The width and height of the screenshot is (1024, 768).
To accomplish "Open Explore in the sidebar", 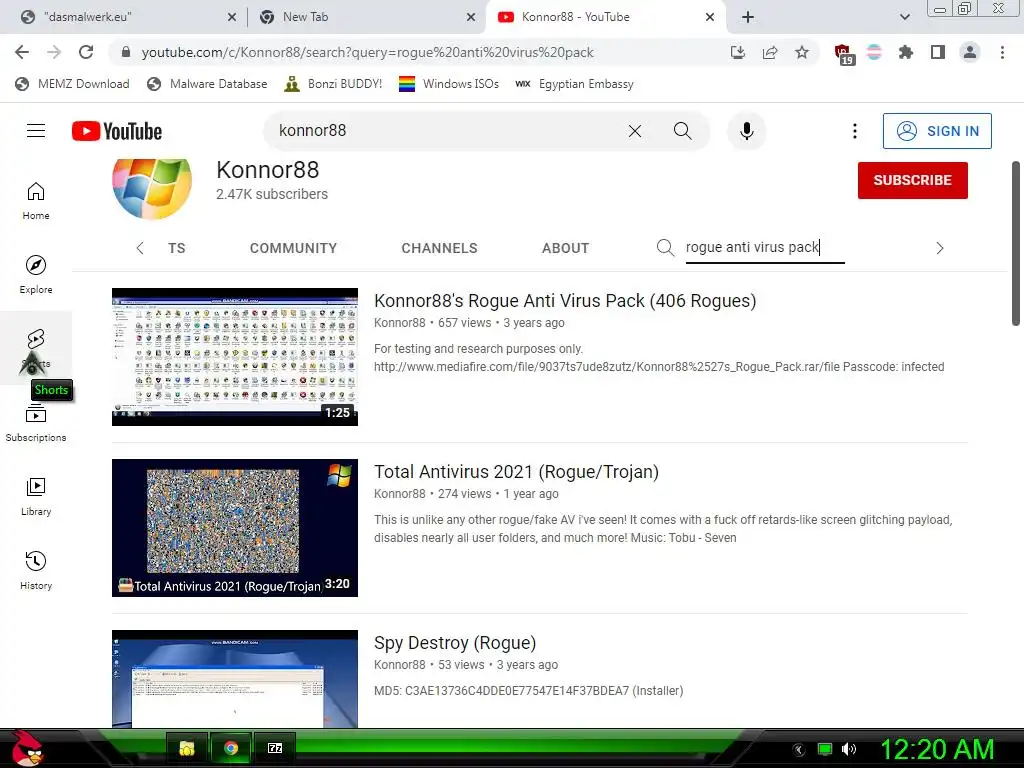I will tap(36, 275).
